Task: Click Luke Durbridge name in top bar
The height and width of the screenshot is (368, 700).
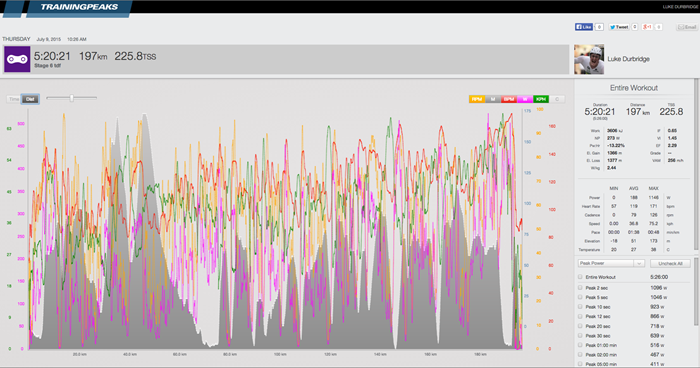Action: point(679,7)
